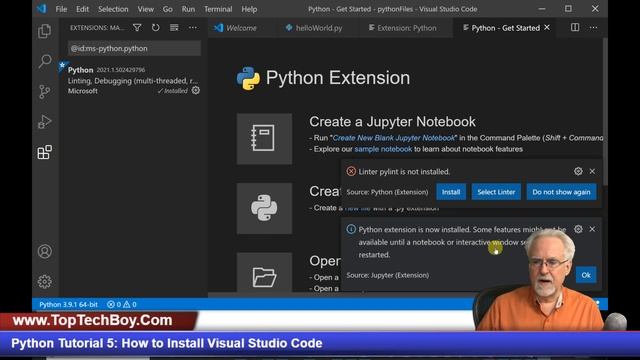Viewport: 640px width, 360px height.
Task: Open the Help menu
Action: pos(249,9)
